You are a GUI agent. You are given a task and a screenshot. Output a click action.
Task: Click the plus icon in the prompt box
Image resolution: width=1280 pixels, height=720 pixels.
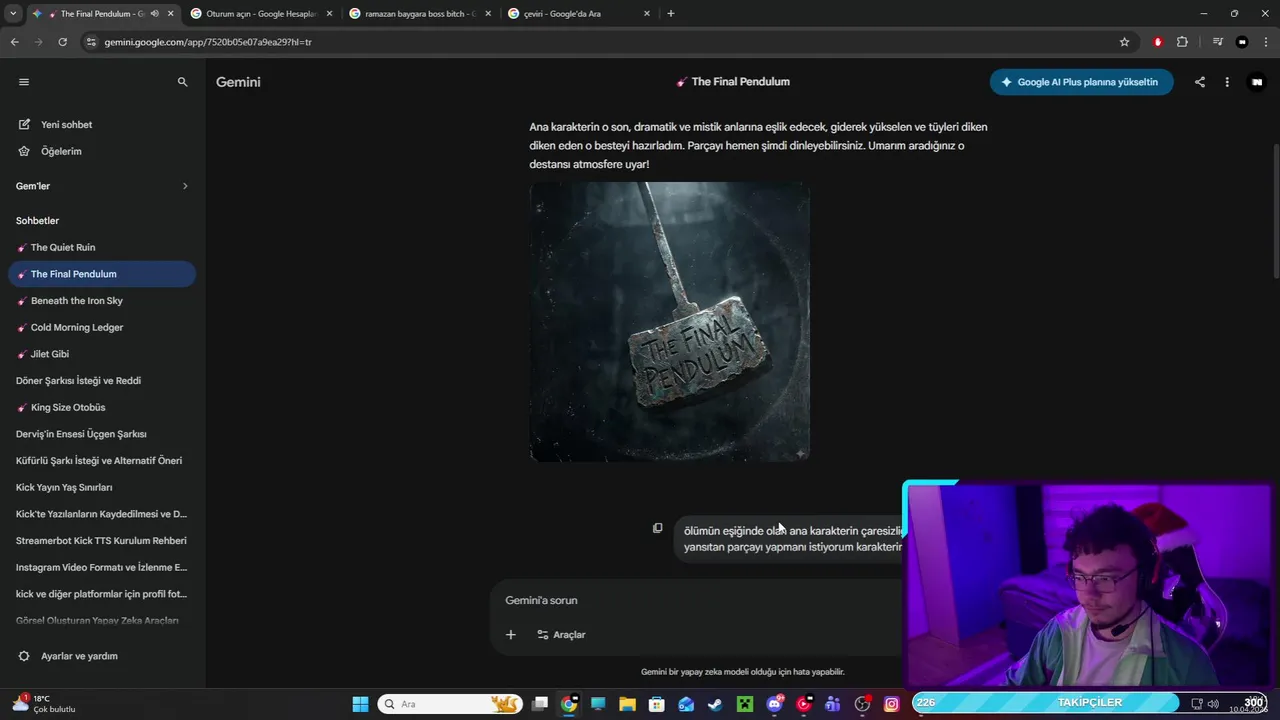[x=511, y=634]
